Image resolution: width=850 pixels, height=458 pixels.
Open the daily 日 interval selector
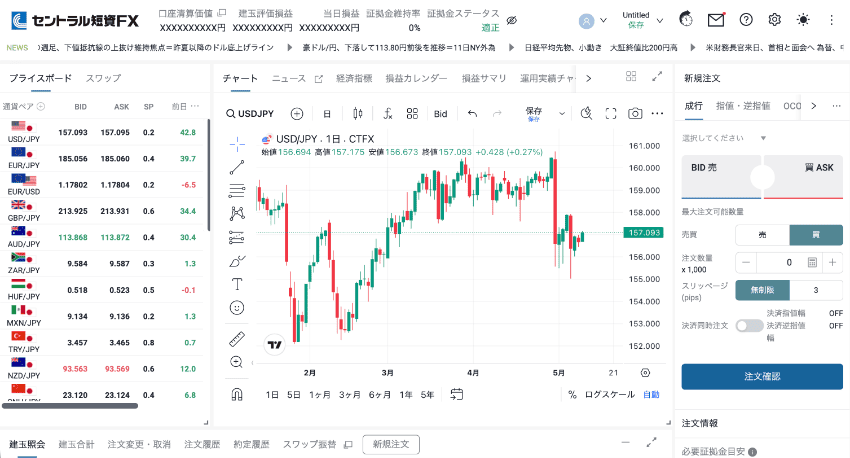(x=327, y=114)
